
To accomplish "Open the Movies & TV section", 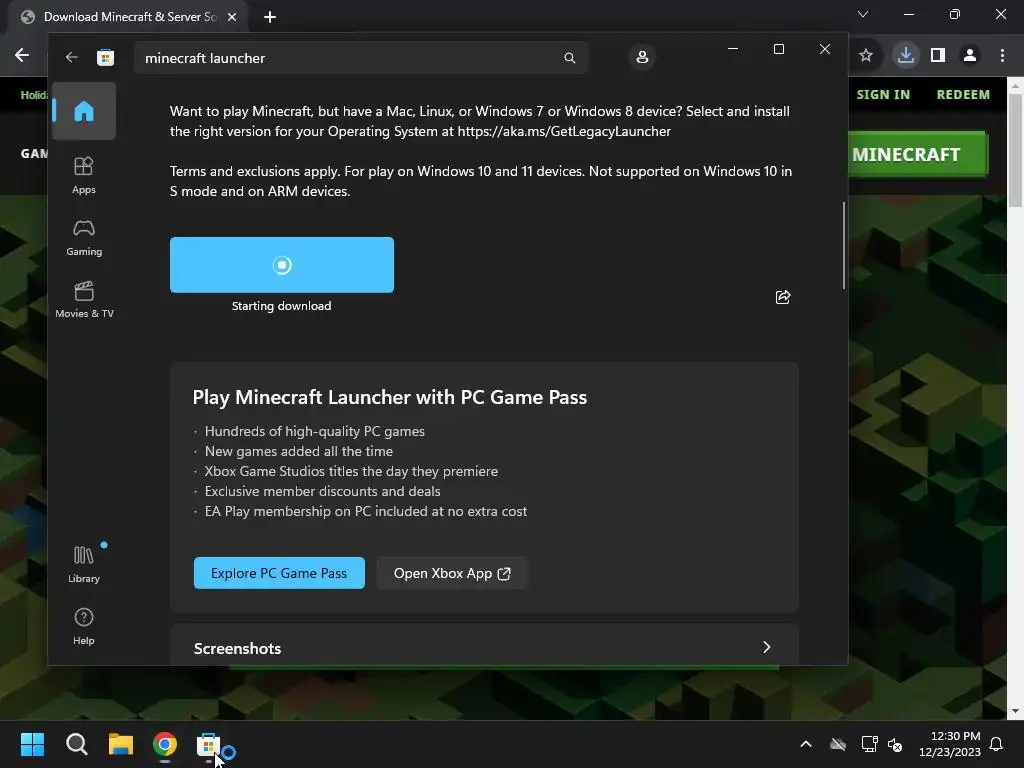I will [x=84, y=299].
